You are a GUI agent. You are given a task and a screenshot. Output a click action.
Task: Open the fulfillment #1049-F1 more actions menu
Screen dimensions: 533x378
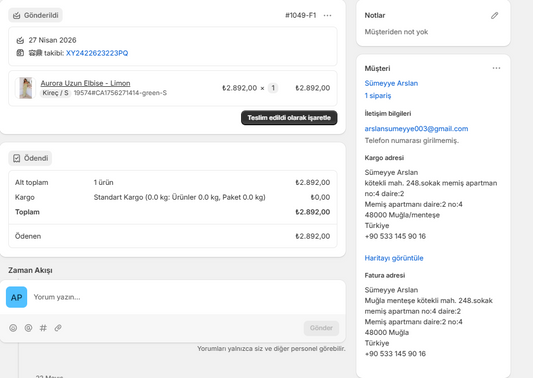point(327,15)
